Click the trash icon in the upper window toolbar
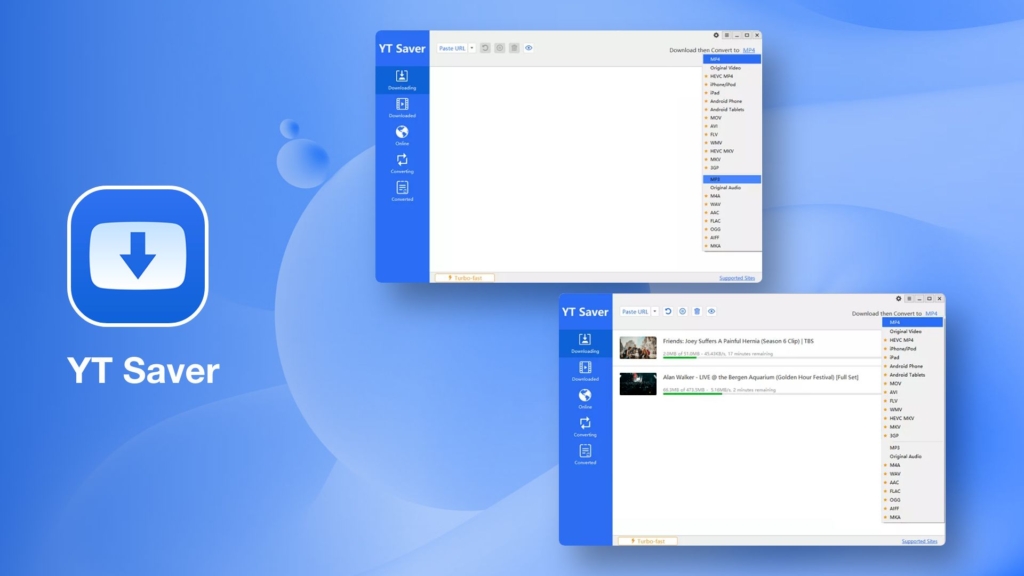The height and width of the screenshot is (576, 1024). click(x=514, y=48)
